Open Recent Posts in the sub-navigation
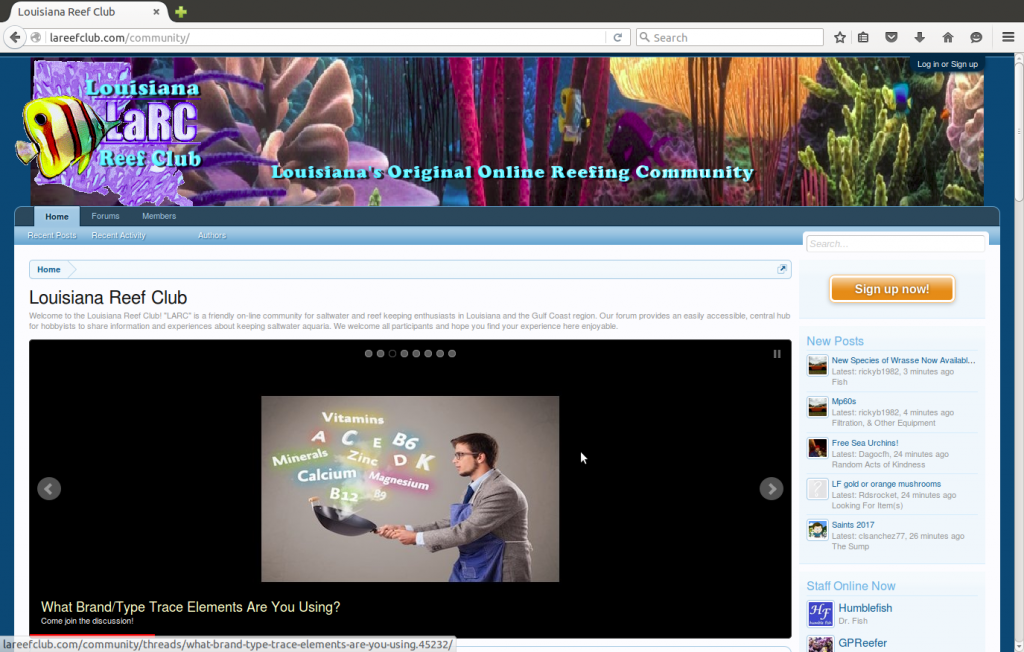Screen dimensions: 1024x652 (x=52, y=236)
